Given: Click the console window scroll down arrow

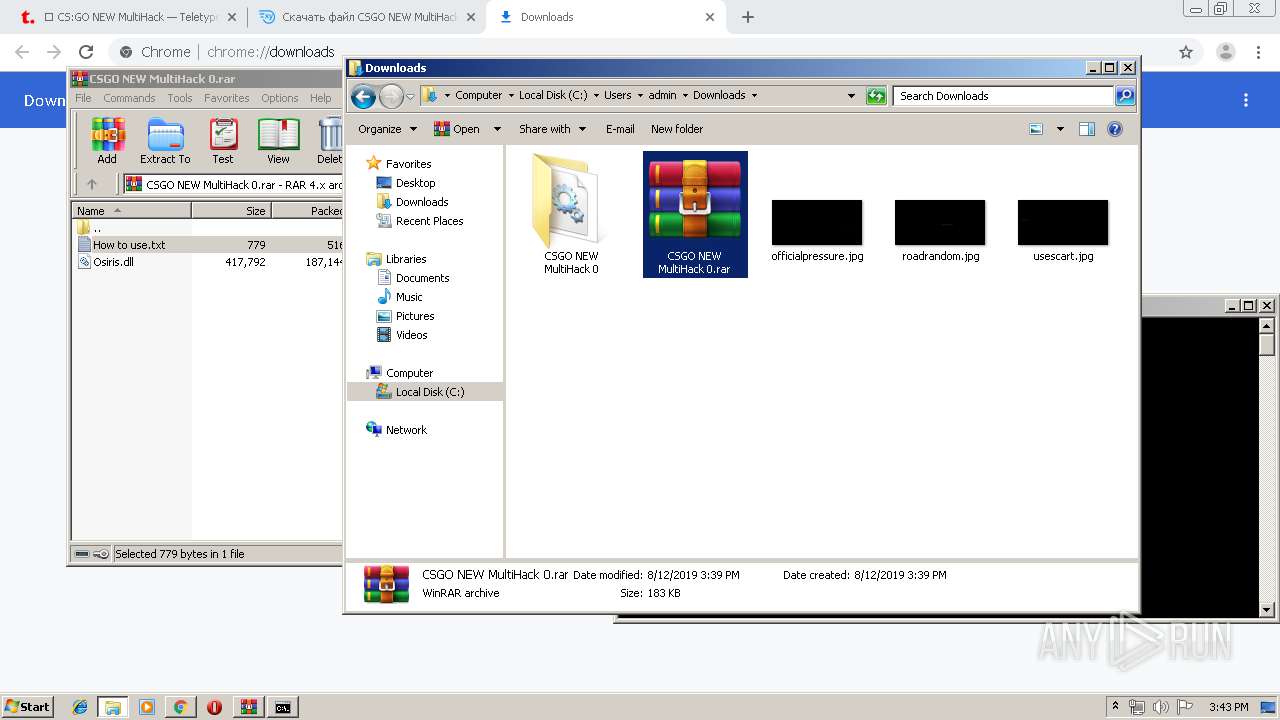Looking at the screenshot, I should [1267, 609].
